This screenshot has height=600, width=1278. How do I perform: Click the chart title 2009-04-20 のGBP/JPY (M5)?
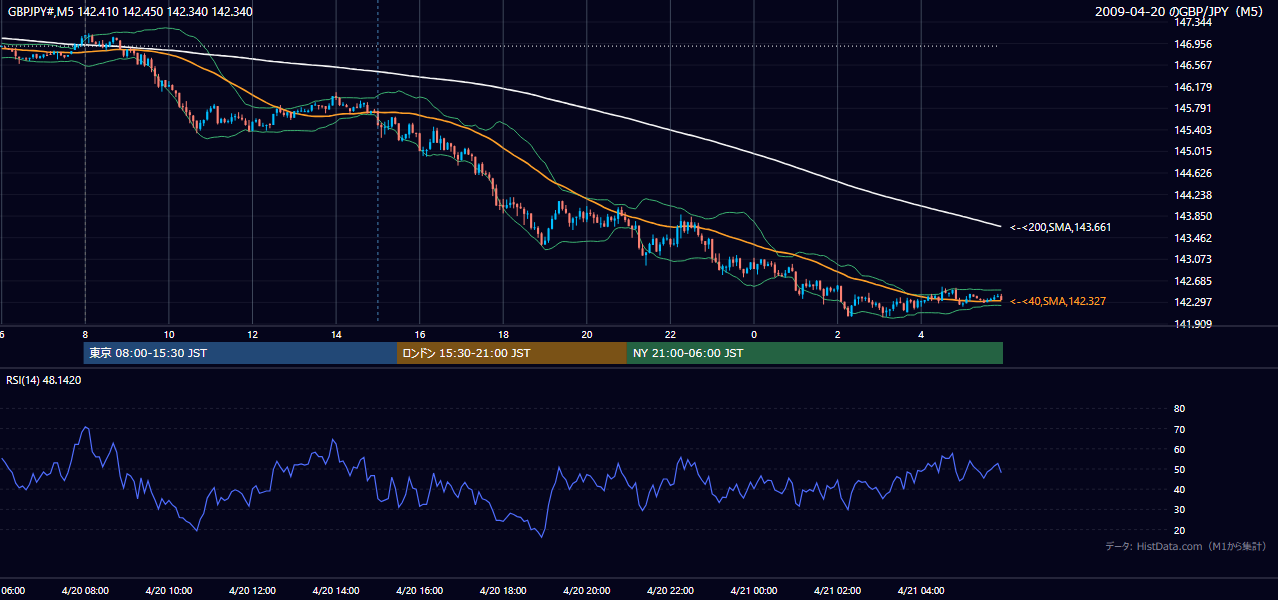point(1180,12)
